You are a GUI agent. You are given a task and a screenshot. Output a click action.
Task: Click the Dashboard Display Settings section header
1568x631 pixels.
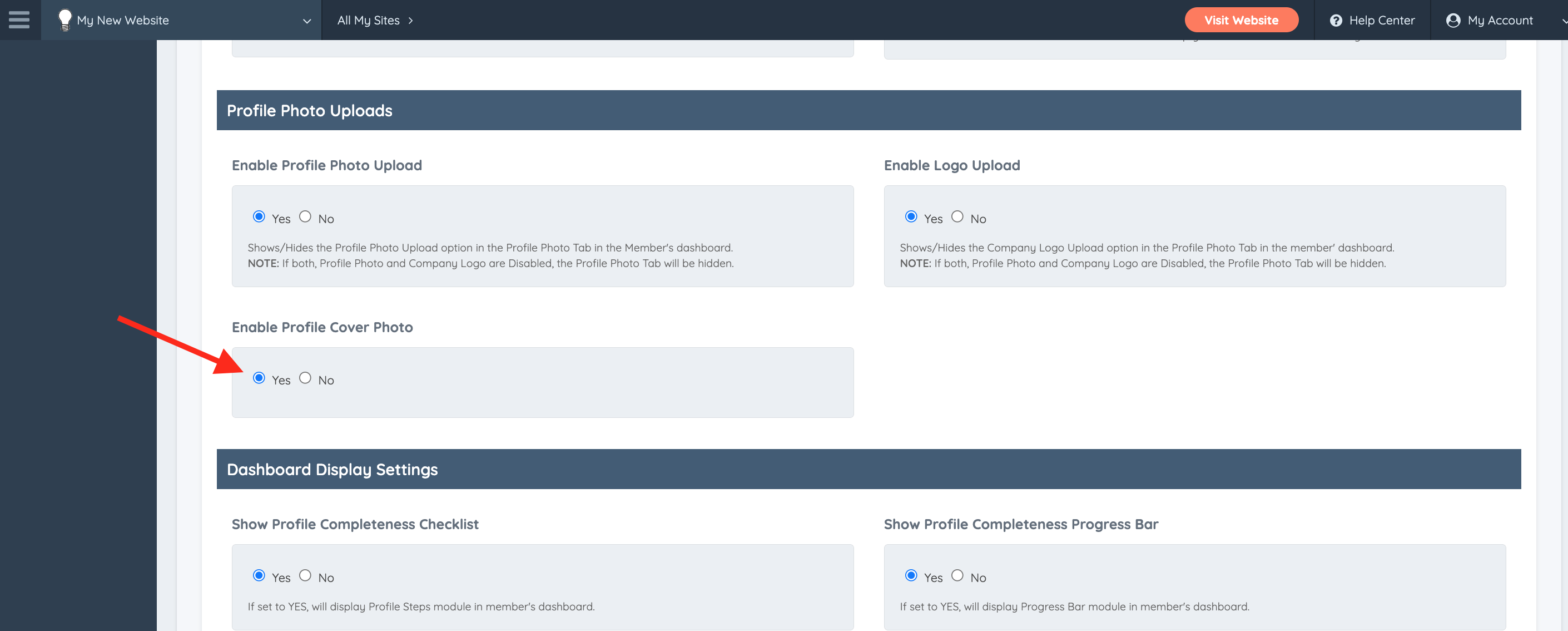(332, 470)
